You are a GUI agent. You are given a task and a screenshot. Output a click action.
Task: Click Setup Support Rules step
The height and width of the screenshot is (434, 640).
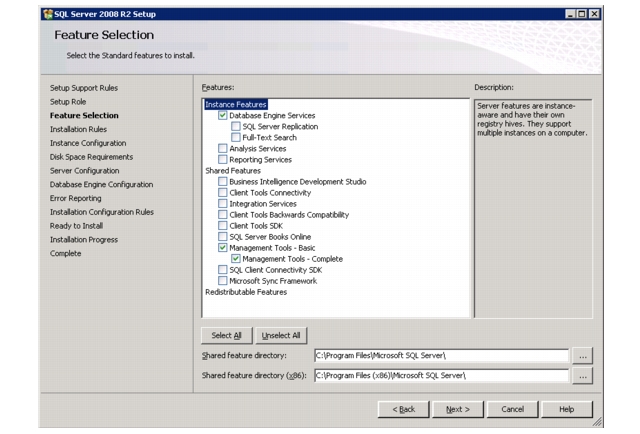tap(84, 88)
